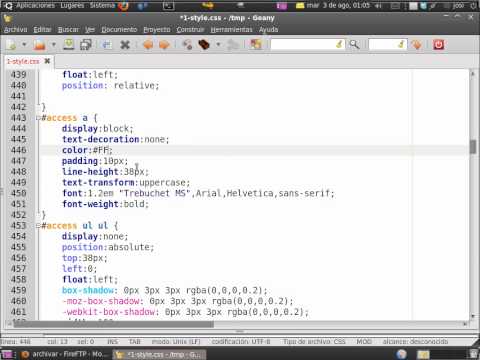Screen dimensions: 480x360
Task: Switch to 'archivar - FireFTP' taskbar window
Action: 65,354
